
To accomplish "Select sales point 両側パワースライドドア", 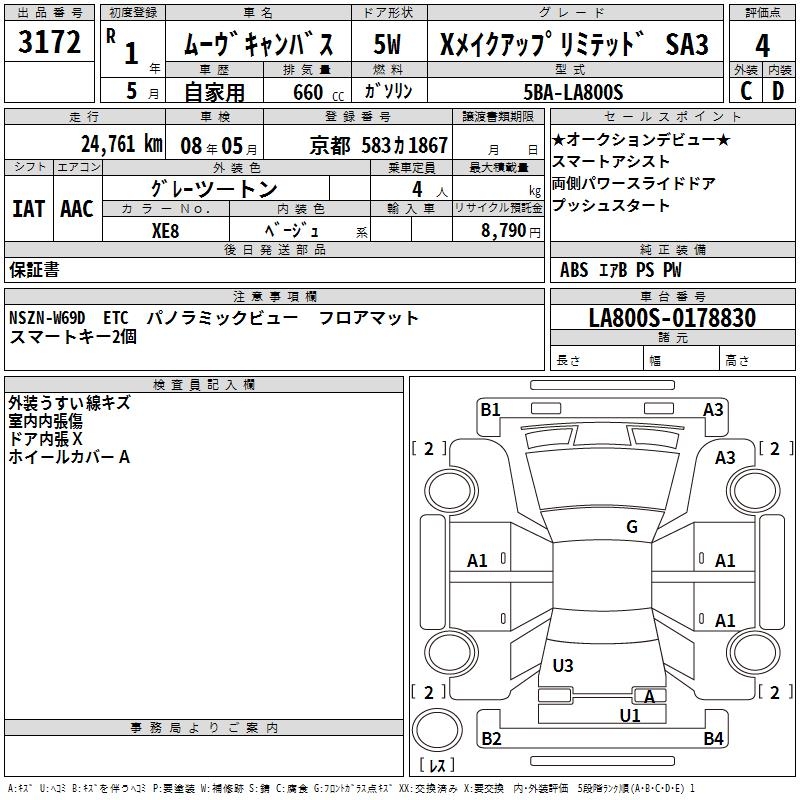I will click(634, 184).
